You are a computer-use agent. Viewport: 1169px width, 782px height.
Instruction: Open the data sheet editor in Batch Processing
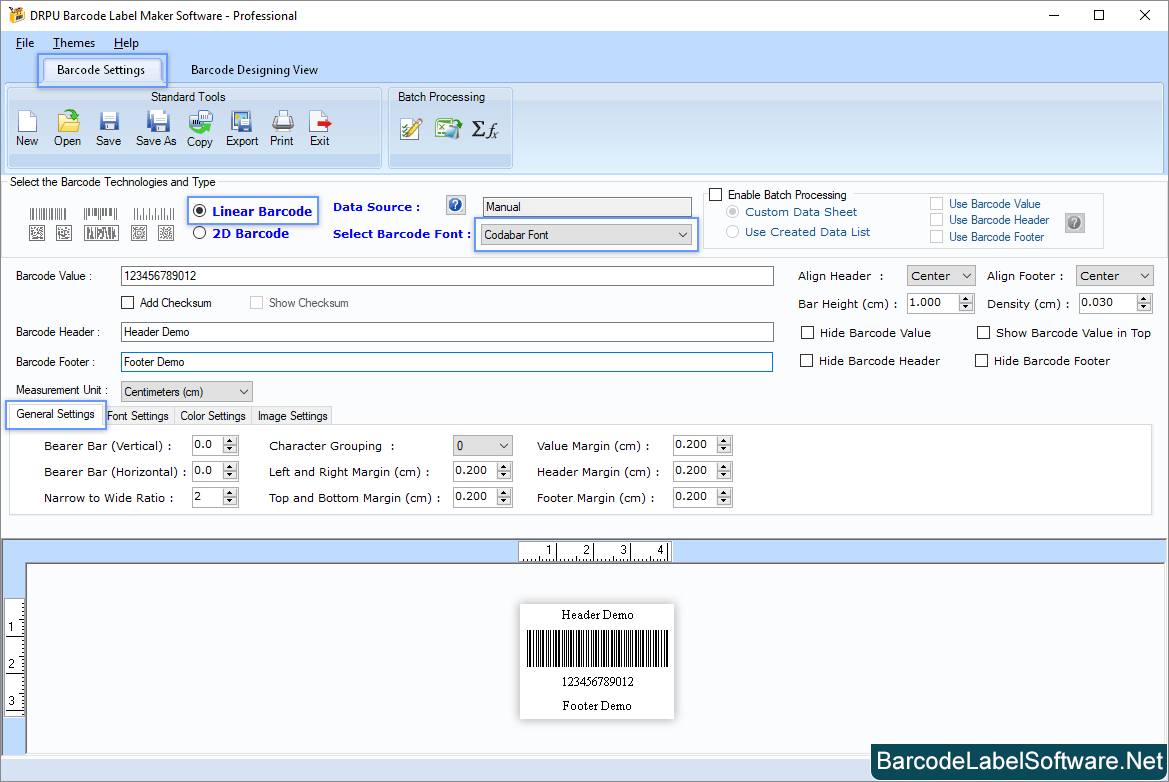(x=411, y=128)
